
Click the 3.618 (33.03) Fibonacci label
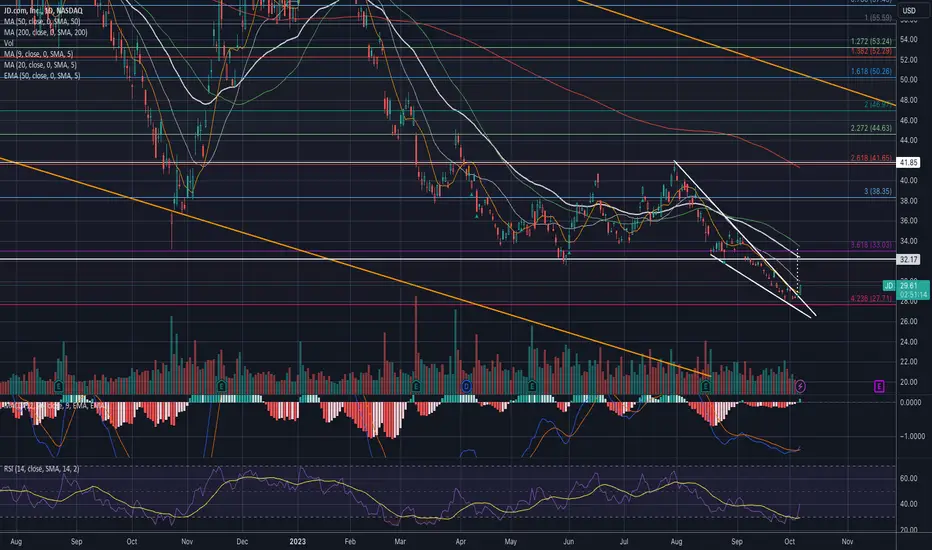click(x=871, y=245)
